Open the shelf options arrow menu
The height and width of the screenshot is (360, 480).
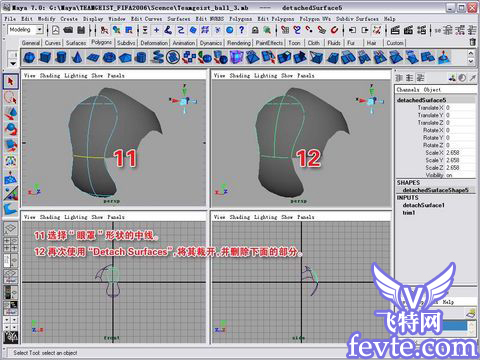tap(13, 63)
